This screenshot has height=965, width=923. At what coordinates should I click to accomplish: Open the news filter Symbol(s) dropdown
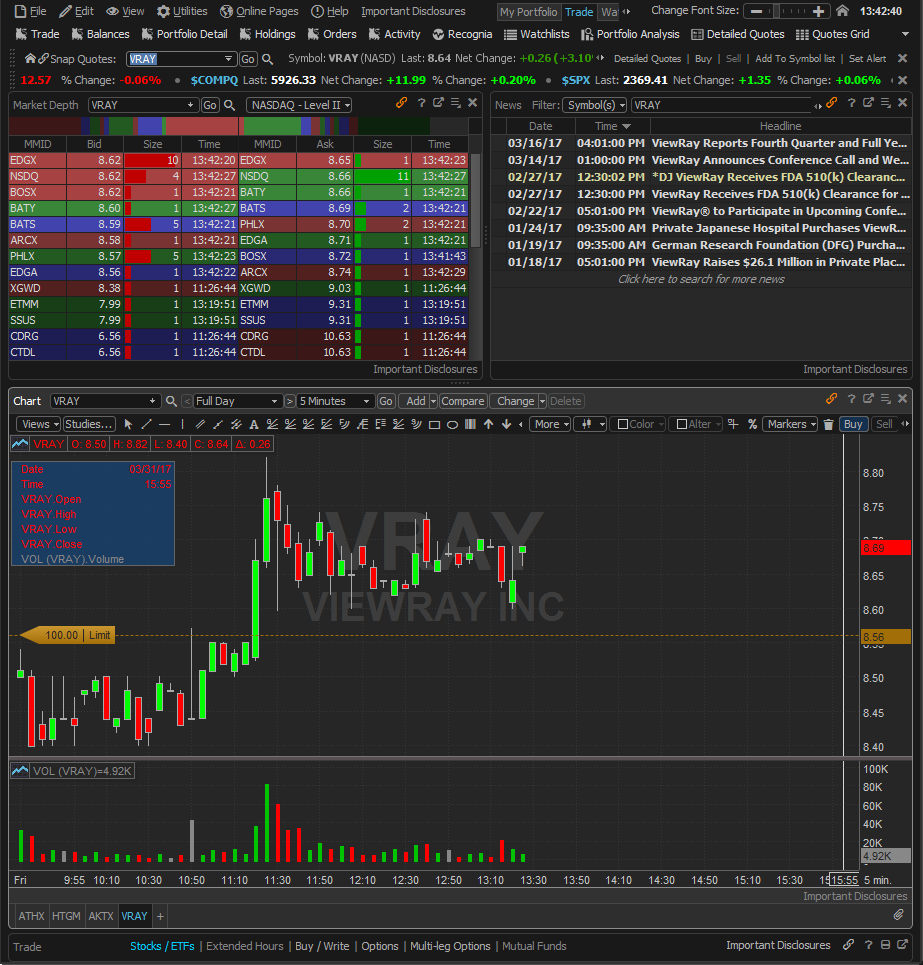pos(594,105)
